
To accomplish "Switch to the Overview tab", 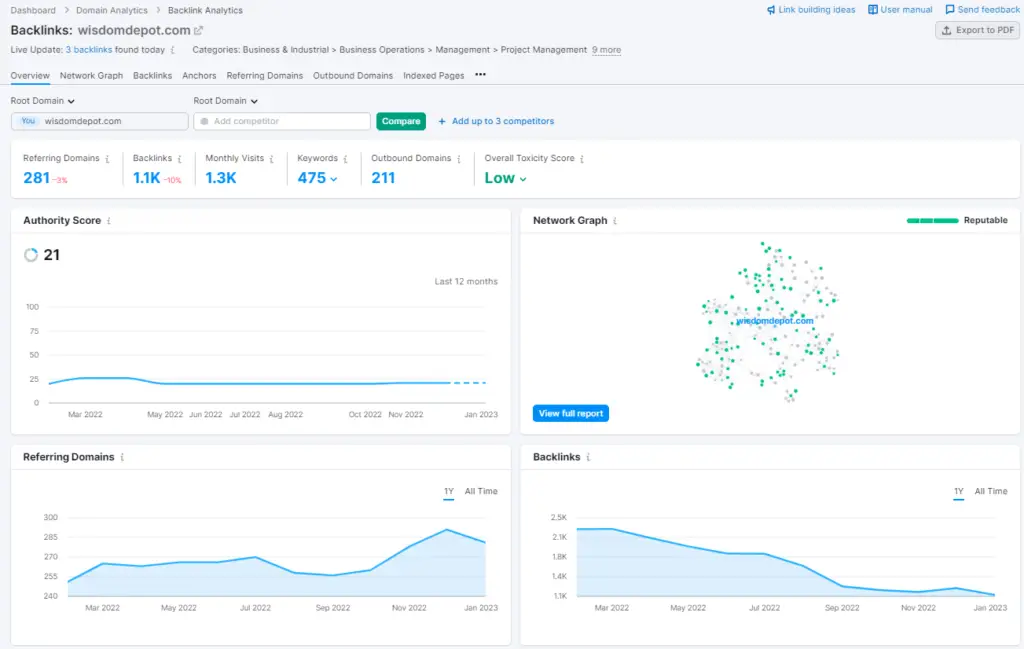I will click(x=30, y=76).
